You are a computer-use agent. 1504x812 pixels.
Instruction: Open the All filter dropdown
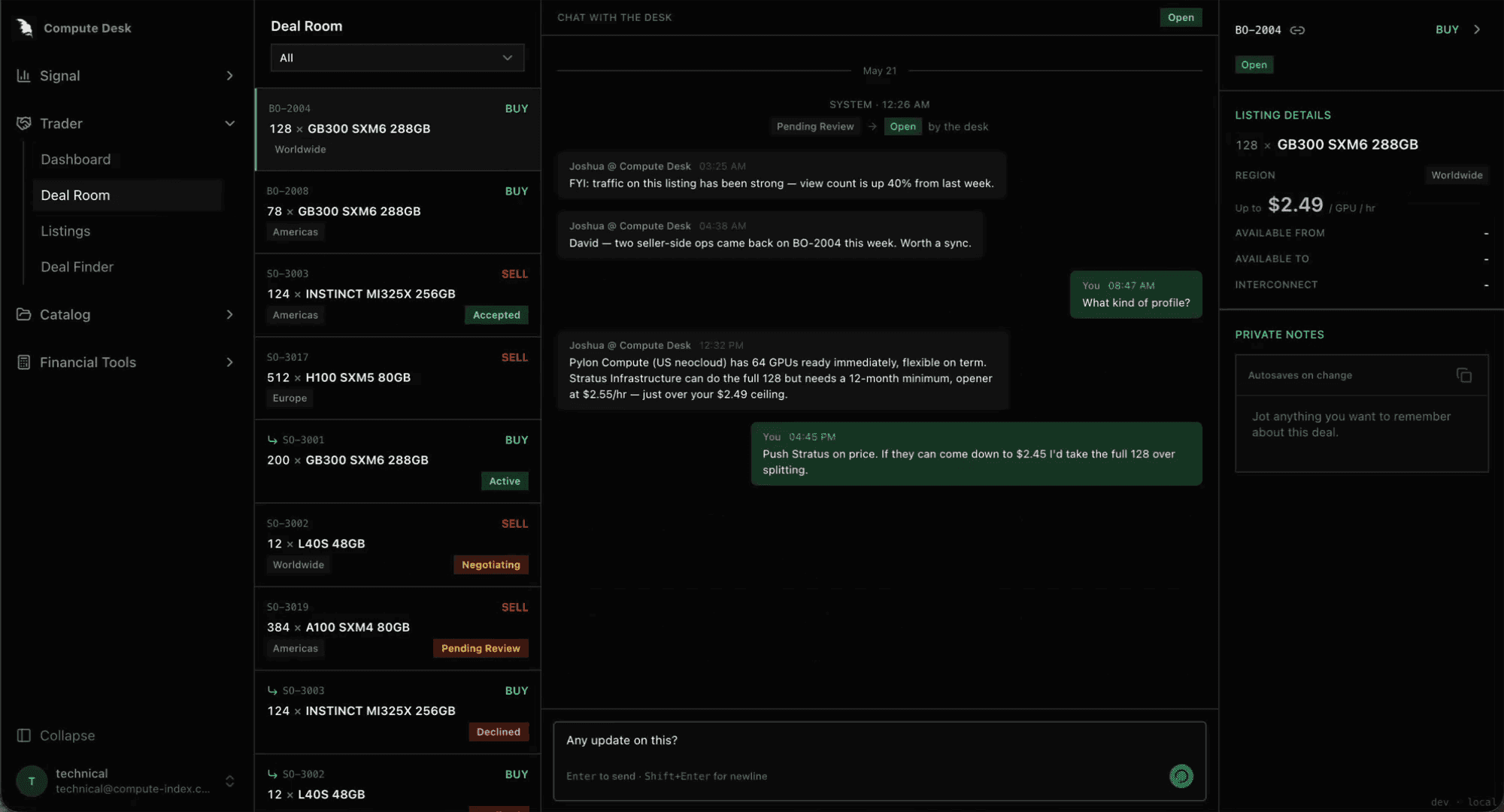click(x=397, y=58)
